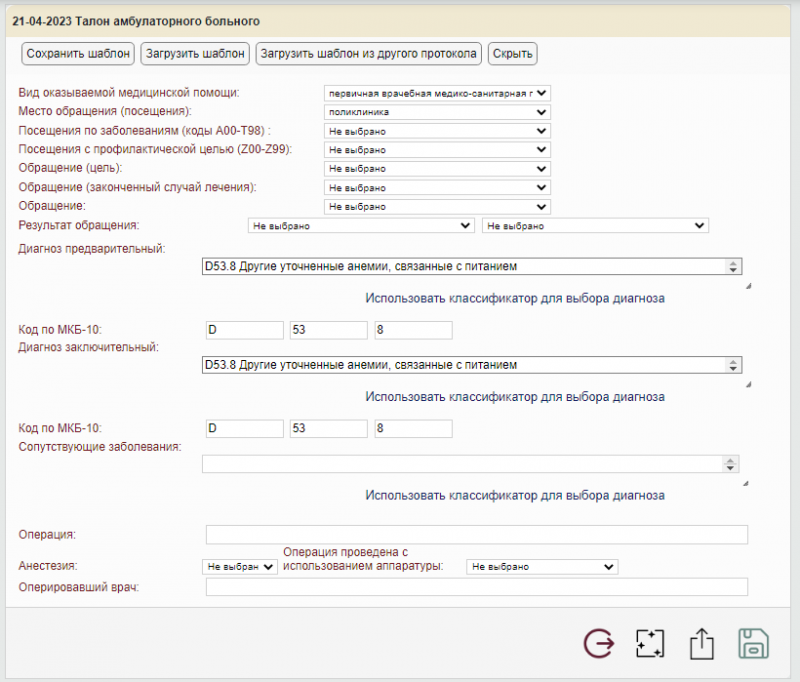Click the 'Оперировавший врач' input field
The height and width of the screenshot is (682, 800).
click(x=476, y=587)
